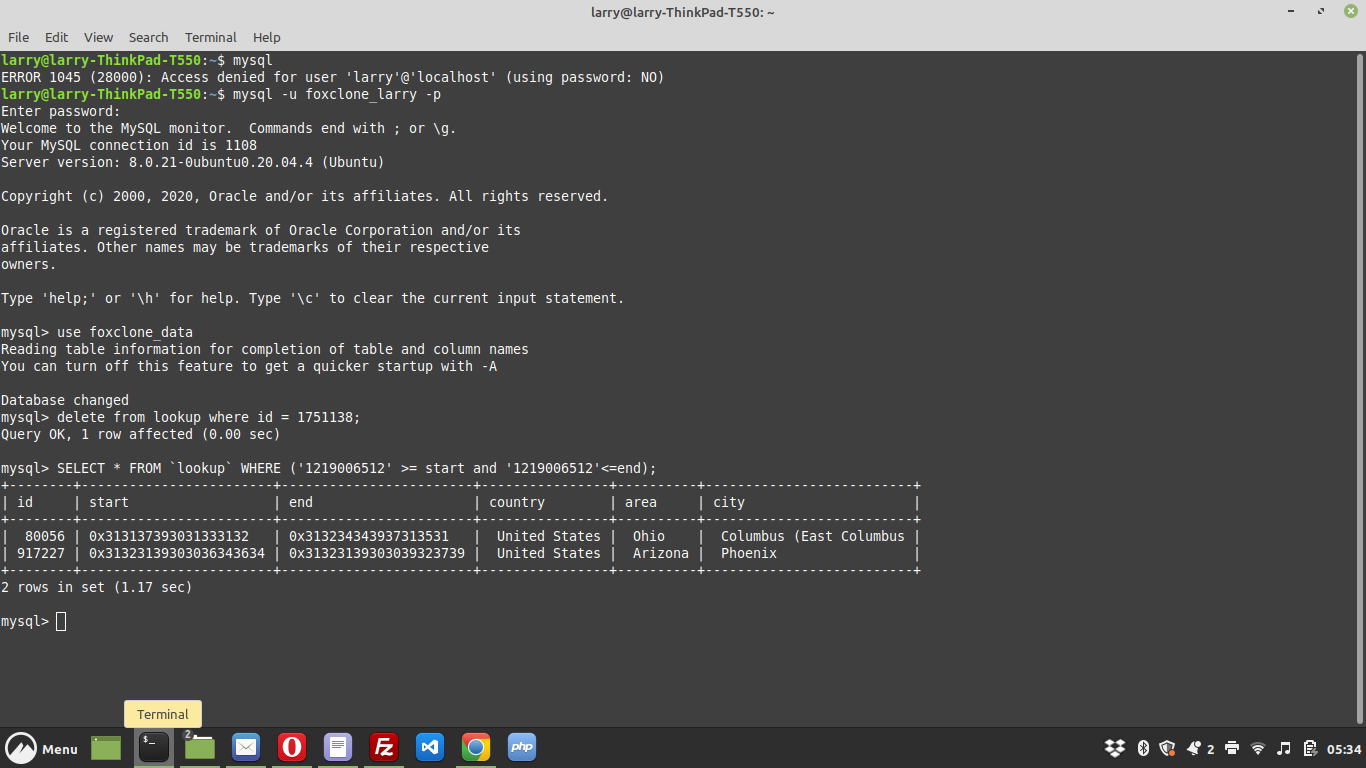Screen dimensions: 1366x768
Task: Click the 'delete from lookup where id = 1751138;' command
Action: coord(209,417)
